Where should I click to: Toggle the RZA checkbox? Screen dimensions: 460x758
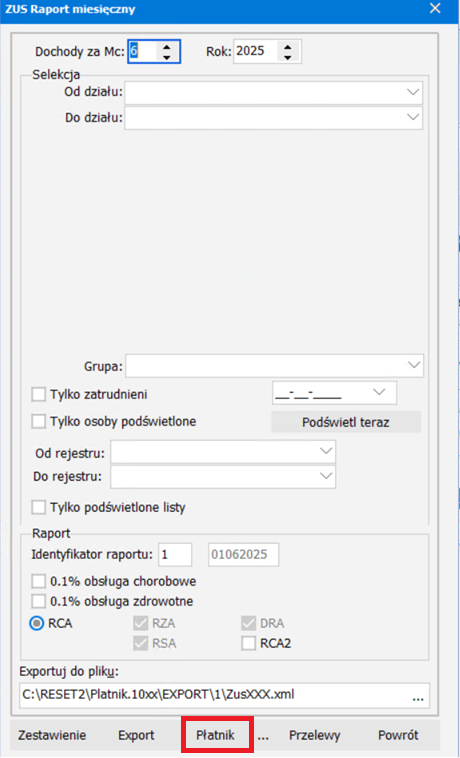(x=140, y=624)
